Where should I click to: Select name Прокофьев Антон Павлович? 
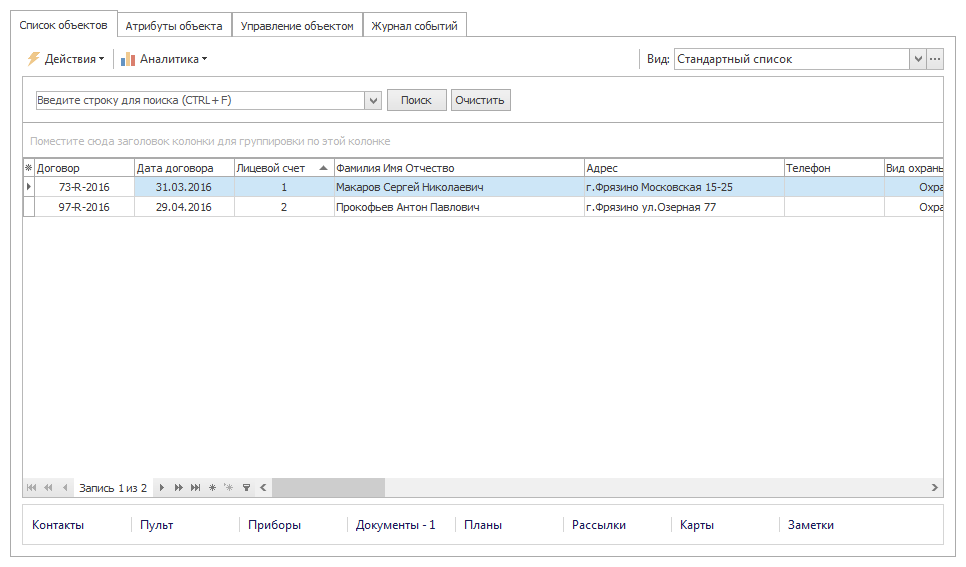(x=459, y=207)
